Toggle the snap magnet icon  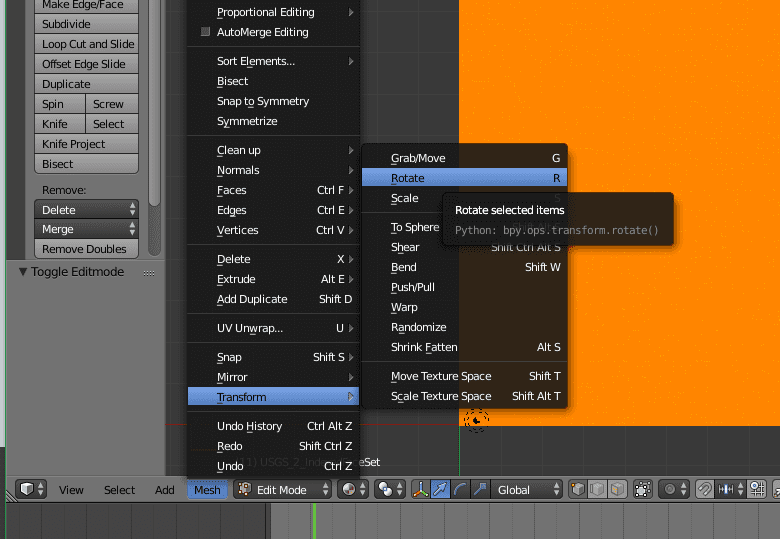(704, 490)
